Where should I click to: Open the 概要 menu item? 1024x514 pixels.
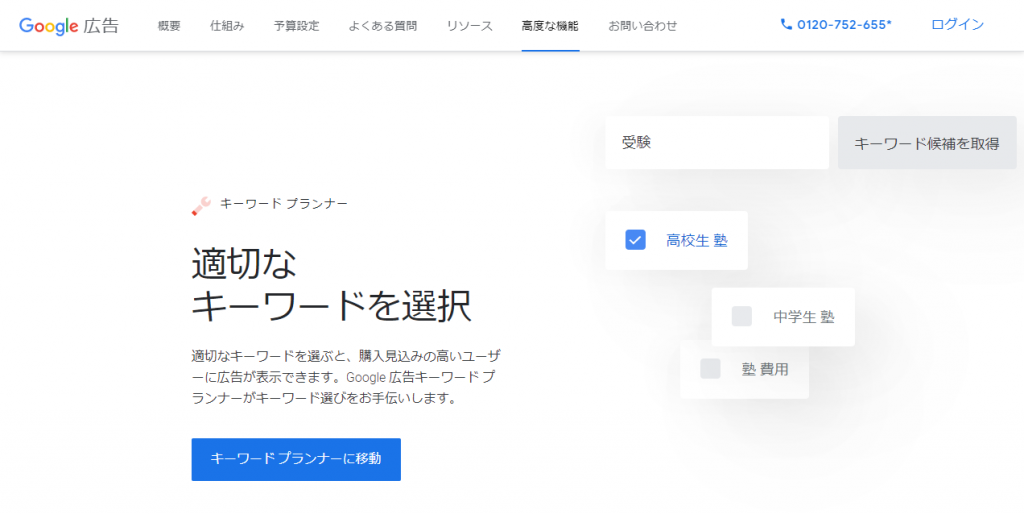[x=169, y=26]
